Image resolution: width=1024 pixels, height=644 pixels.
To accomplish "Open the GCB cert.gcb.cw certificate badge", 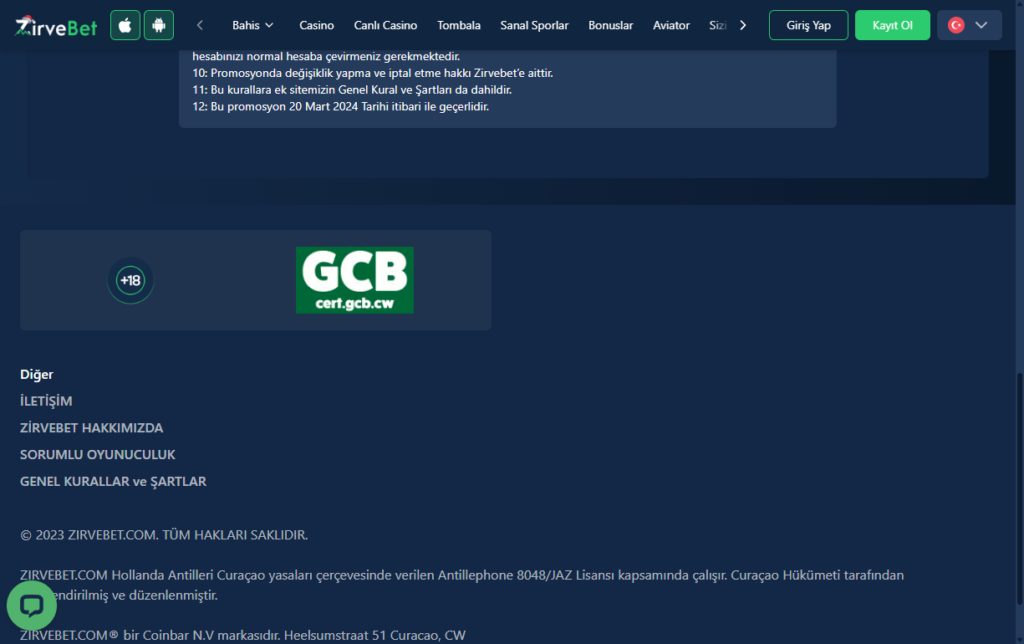I will click(355, 280).
